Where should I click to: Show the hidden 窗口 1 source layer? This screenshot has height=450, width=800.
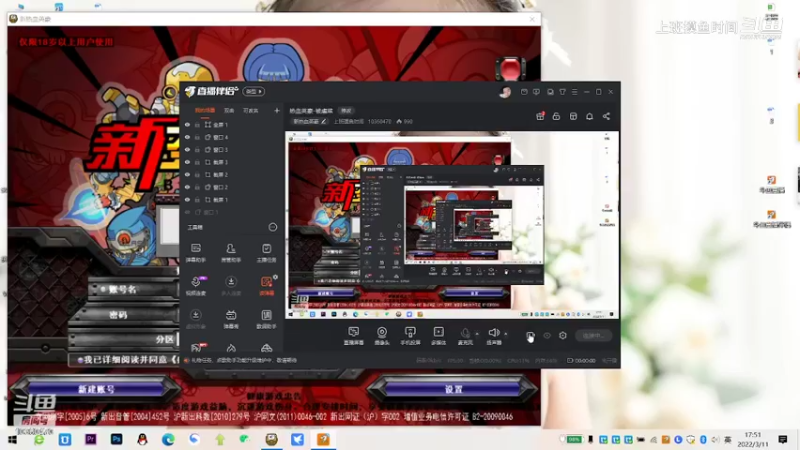(x=187, y=212)
